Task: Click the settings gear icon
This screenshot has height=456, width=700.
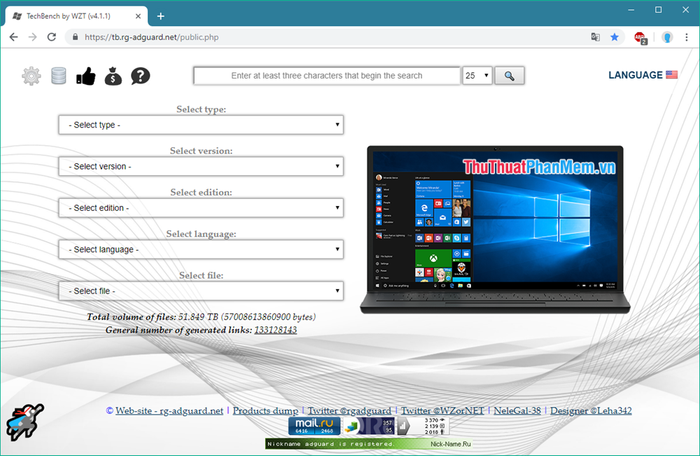Action: [x=31, y=76]
